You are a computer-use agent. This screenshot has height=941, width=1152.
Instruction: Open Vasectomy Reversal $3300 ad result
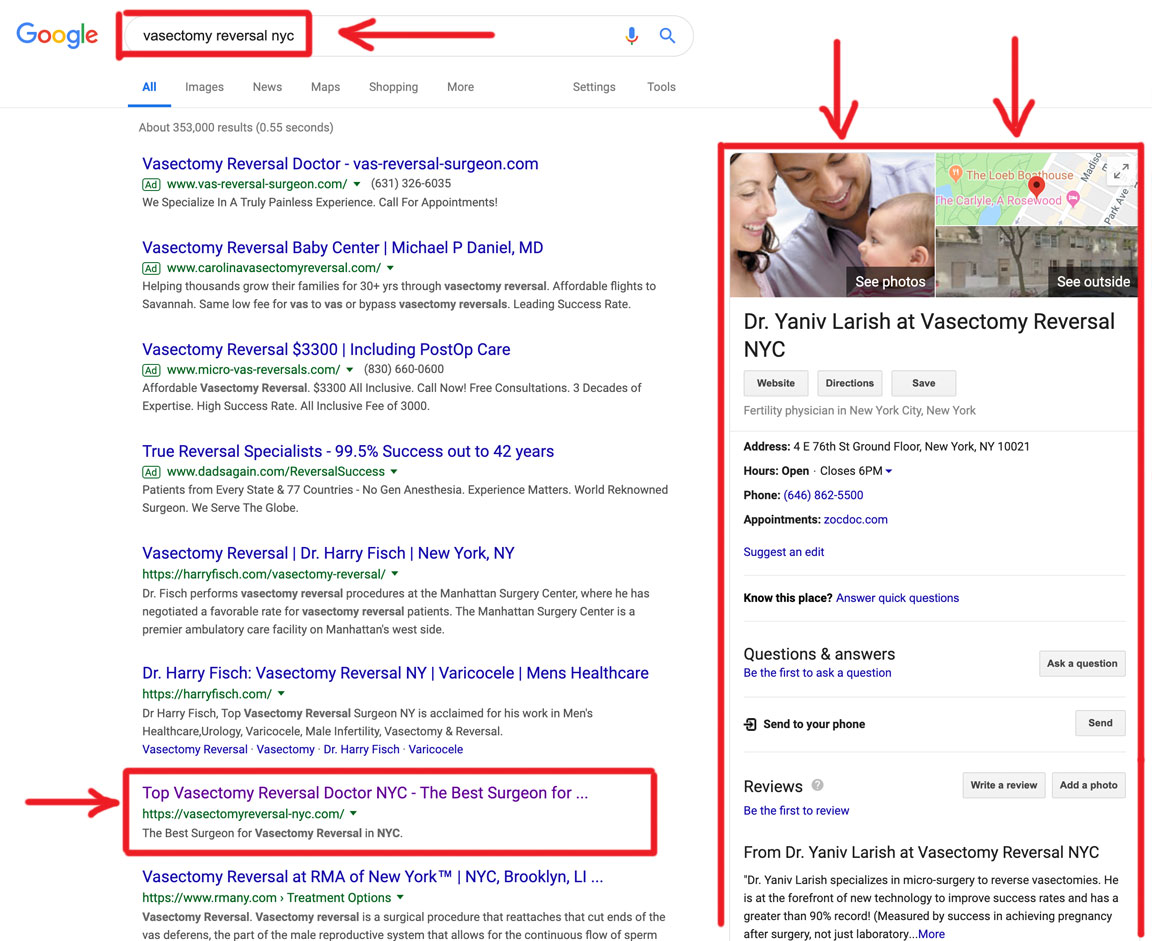click(x=326, y=350)
